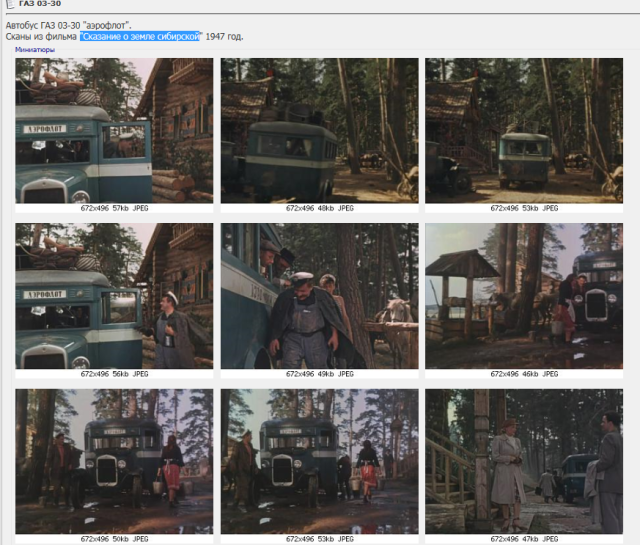Screen dimensions: 640x545
Task: Open thumbnail with man standing beside Аэрофлот bus
Action: pos(114,296)
